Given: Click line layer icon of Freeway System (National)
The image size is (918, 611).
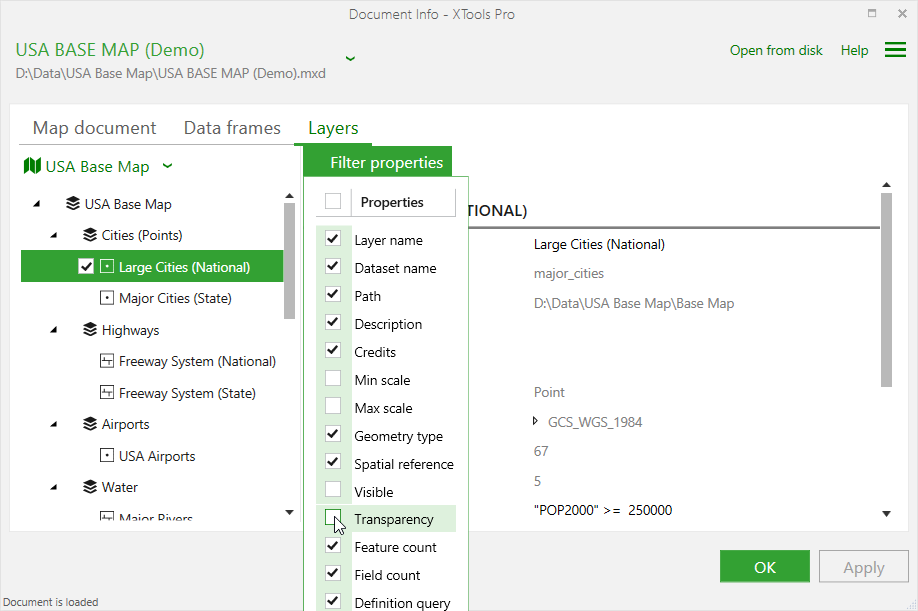Looking at the screenshot, I should point(107,361).
